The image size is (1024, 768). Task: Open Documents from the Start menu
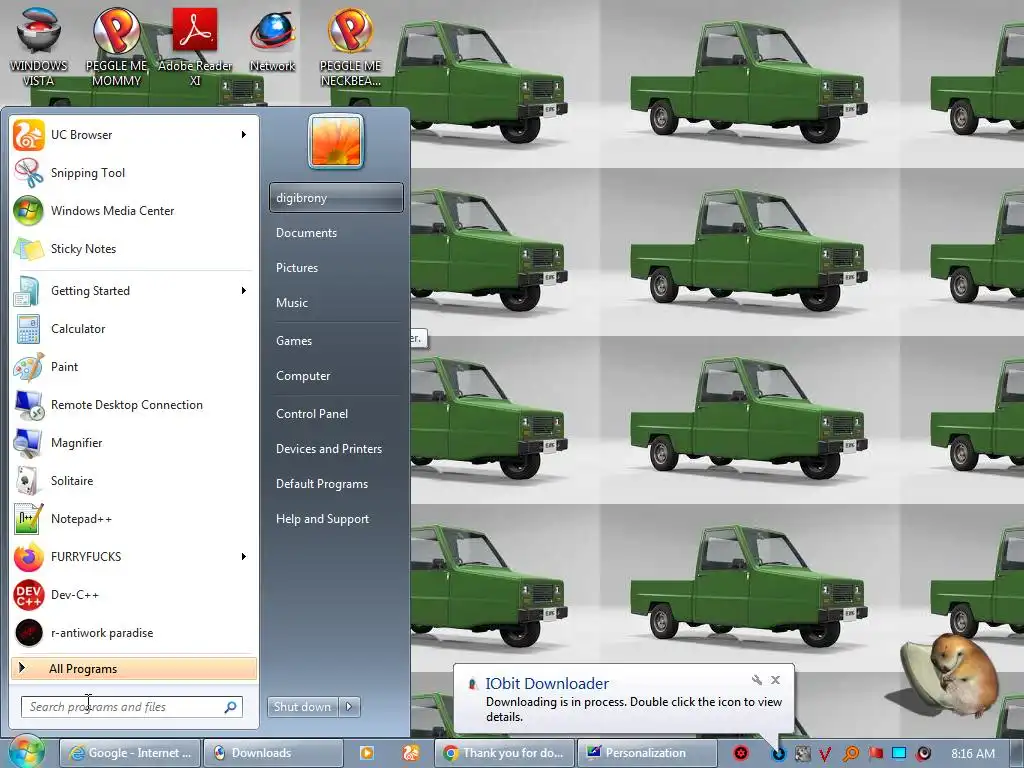coord(336,232)
